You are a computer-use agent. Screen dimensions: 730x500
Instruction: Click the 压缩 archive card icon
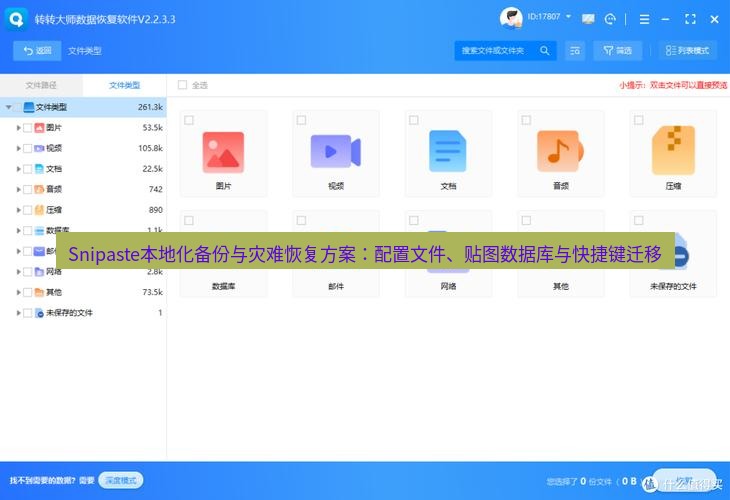(x=673, y=150)
